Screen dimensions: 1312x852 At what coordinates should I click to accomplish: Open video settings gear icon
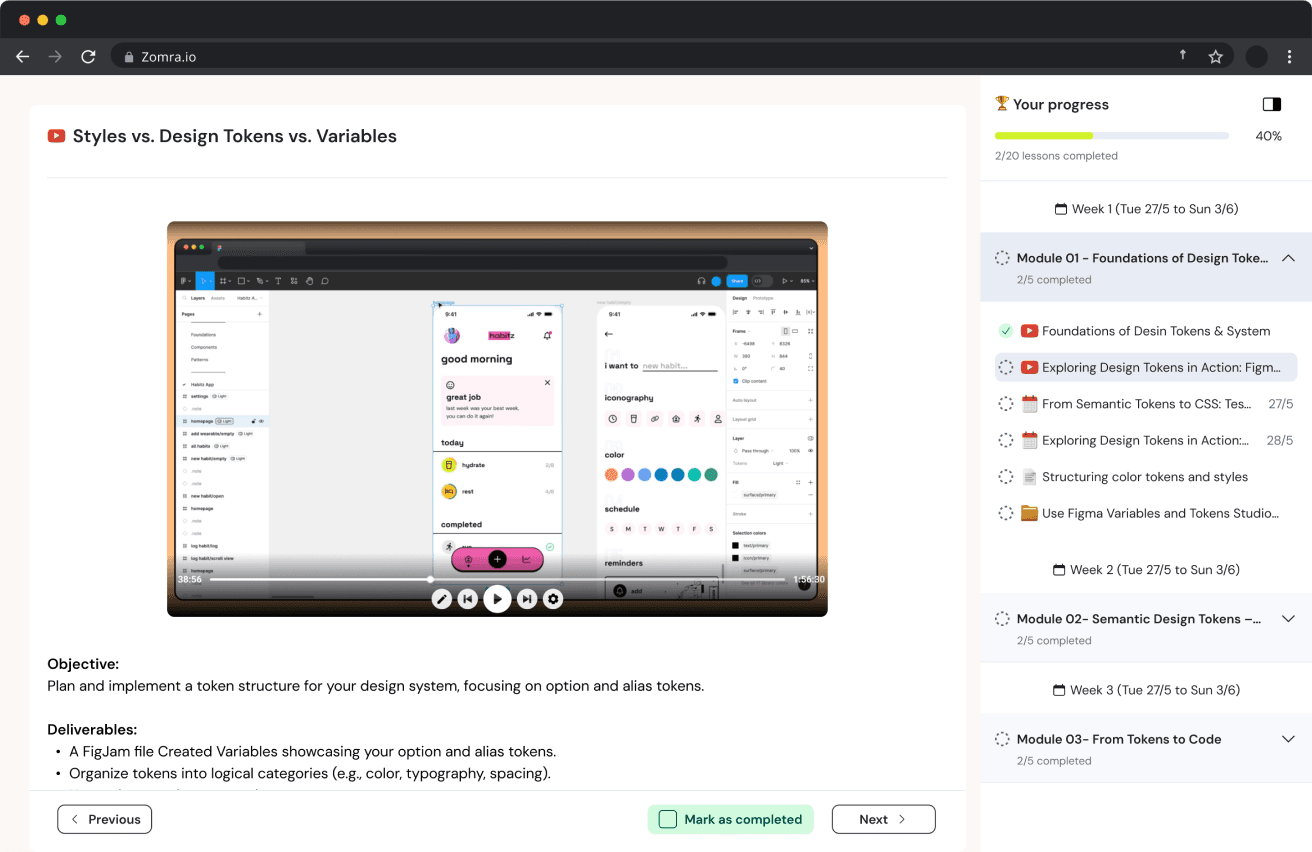tap(553, 599)
